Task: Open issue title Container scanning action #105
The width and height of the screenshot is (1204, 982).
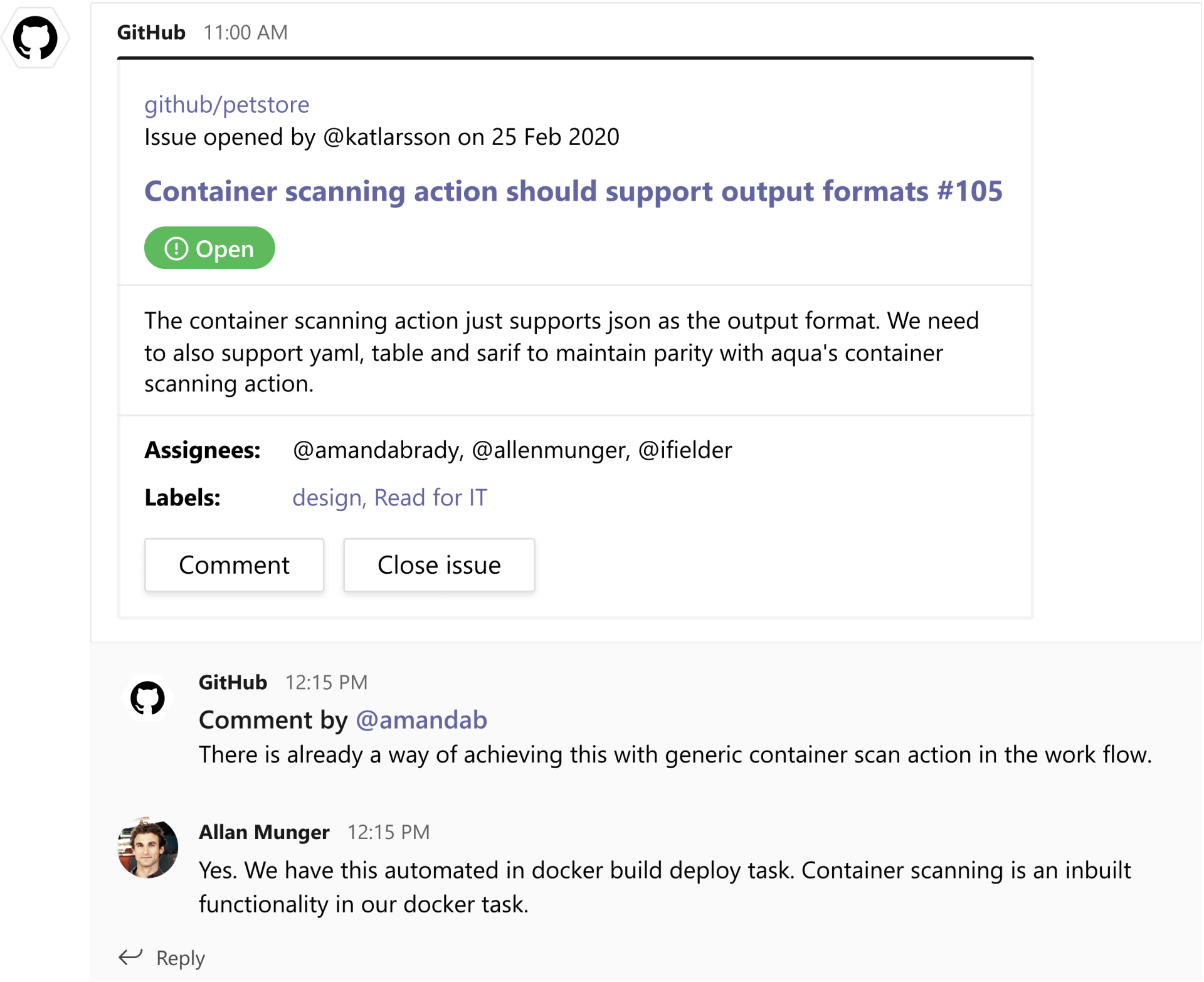Action: tap(572, 192)
